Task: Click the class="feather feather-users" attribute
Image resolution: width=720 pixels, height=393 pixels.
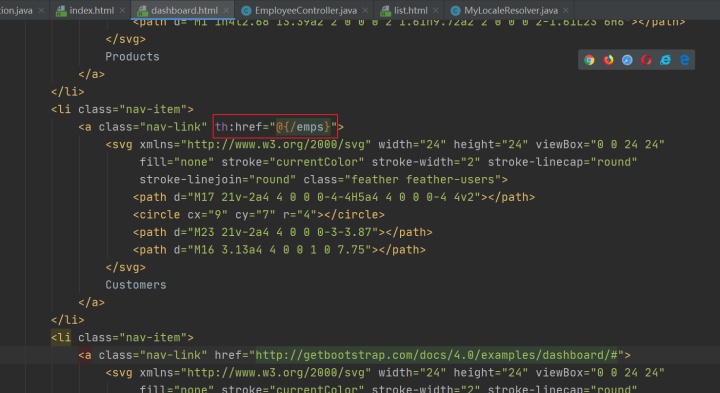Action: pos(402,180)
